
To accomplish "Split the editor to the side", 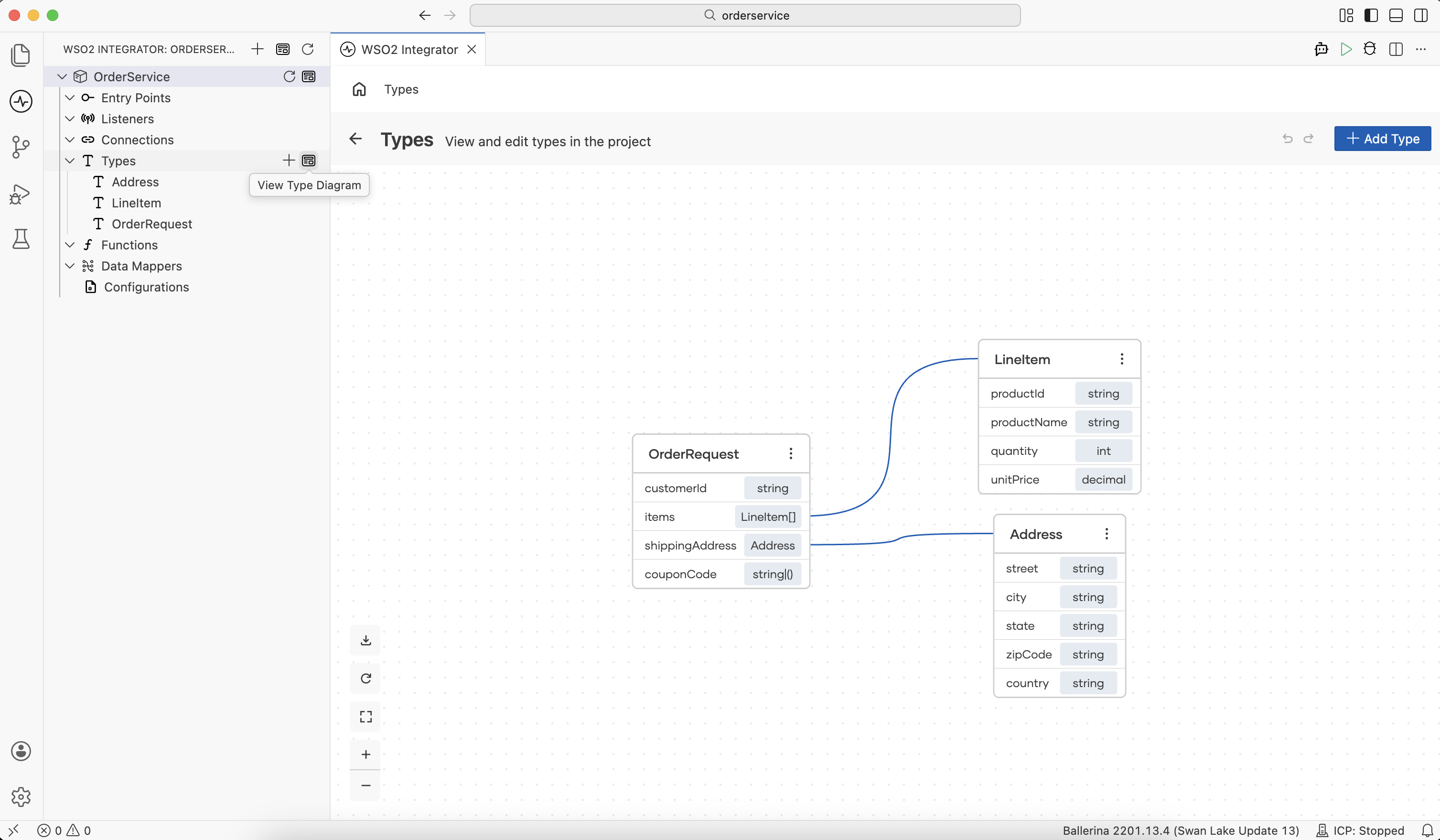I will tap(1396, 49).
